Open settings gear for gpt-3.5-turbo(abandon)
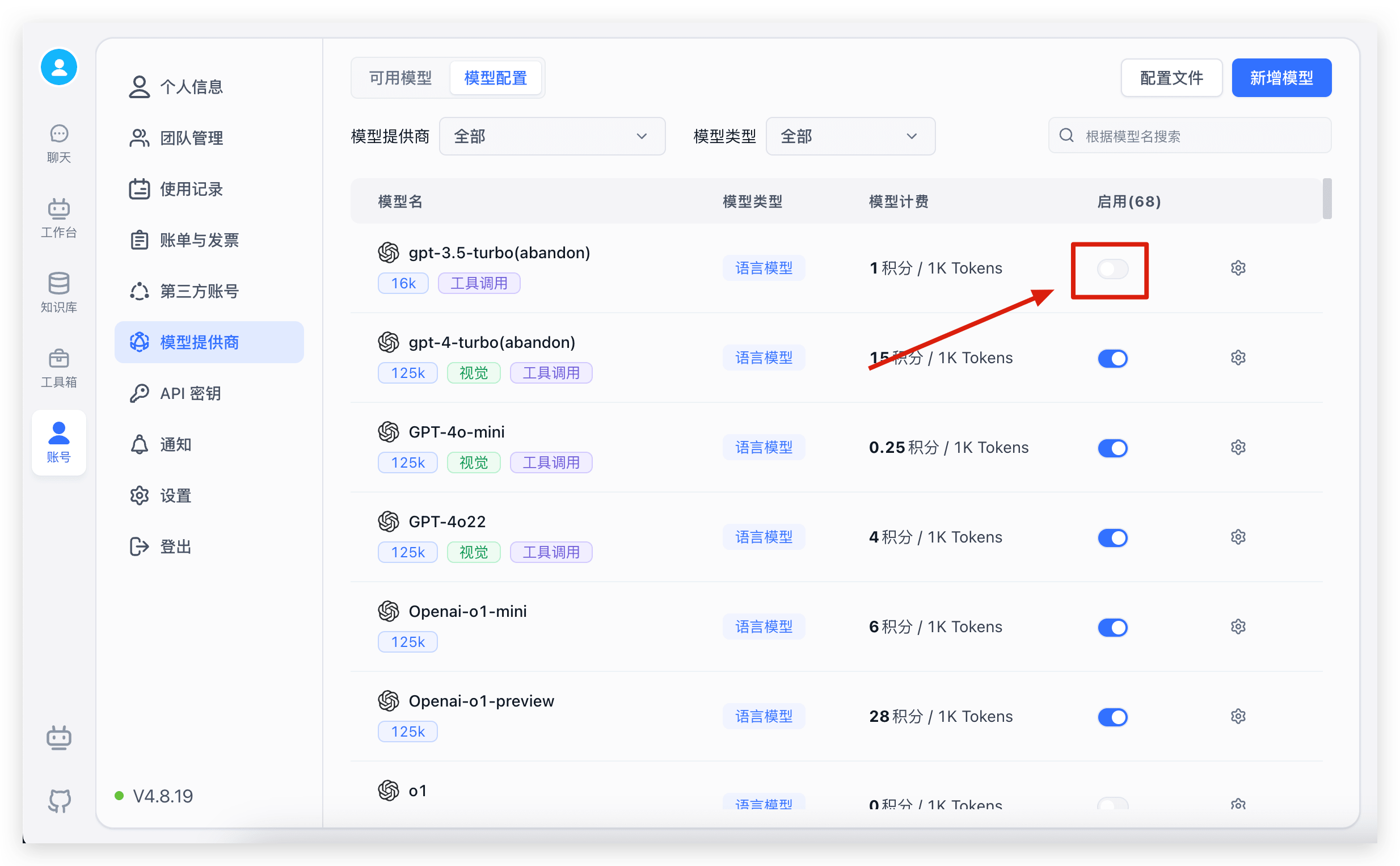 click(x=1238, y=268)
